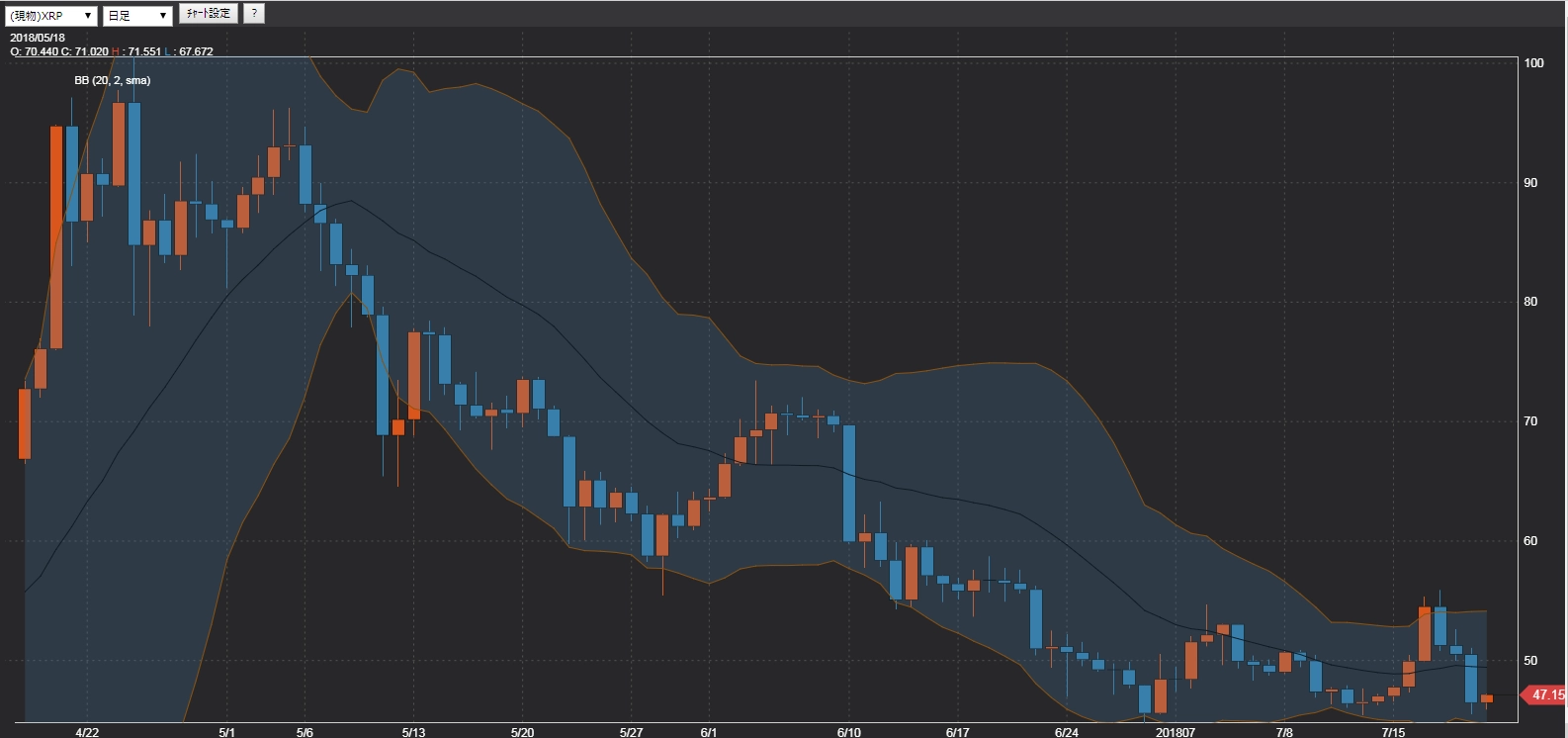Select the 6/10 time axis marker
Image resolution: width=1568 pixels, height=738 pixels.
pos(848,732)
